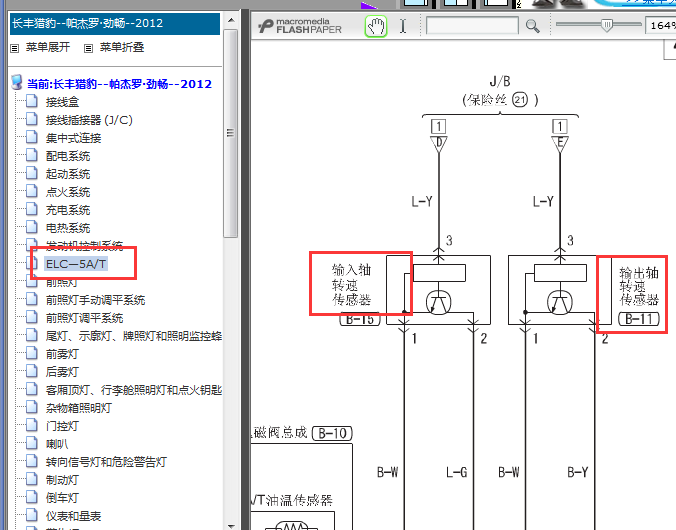The image size is (676, 530).
Task: Click page icon next to 仪表和量表
Action: coord(31,515)
